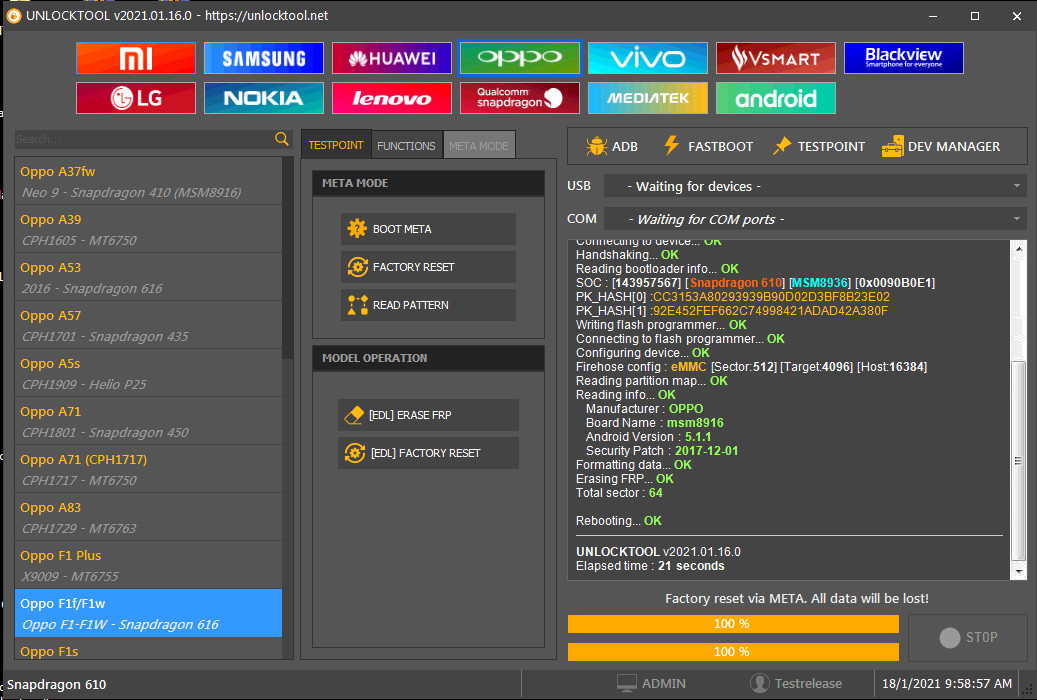Click the Fastboot lightning icon
Screen dimensions: 1037x700
(x=671, y=146)
